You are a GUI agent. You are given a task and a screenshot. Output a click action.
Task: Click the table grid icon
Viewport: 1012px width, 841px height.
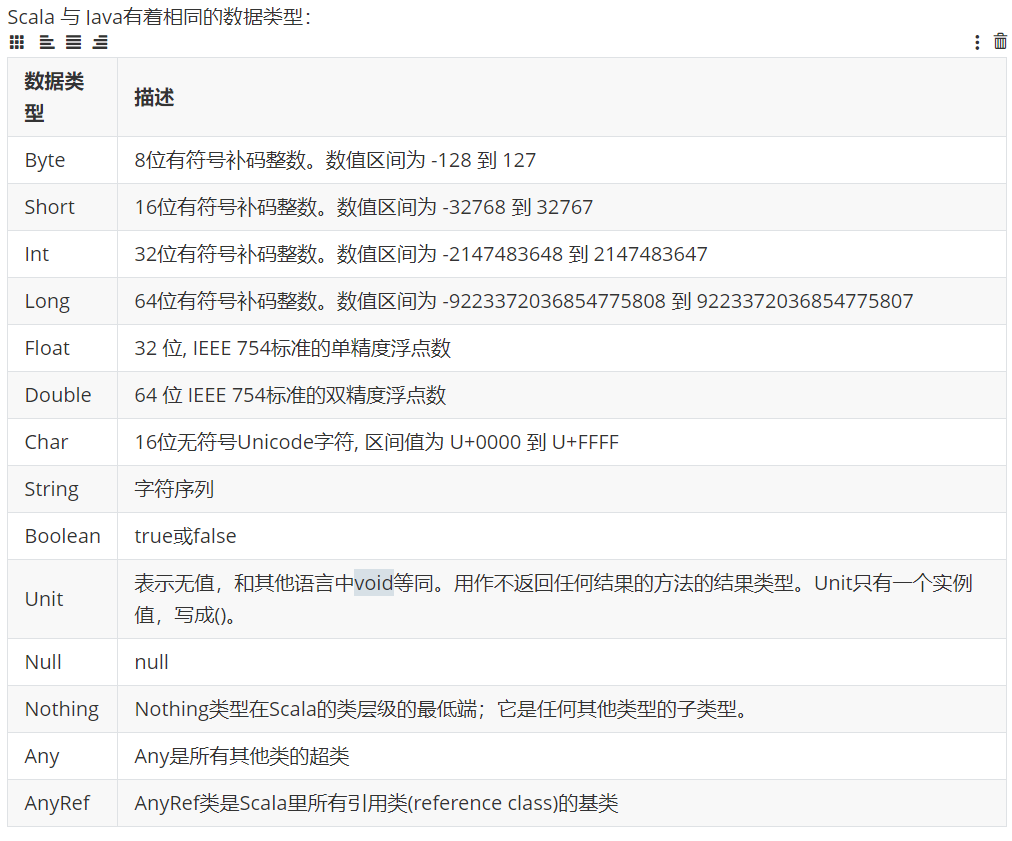tap(17, 42)
